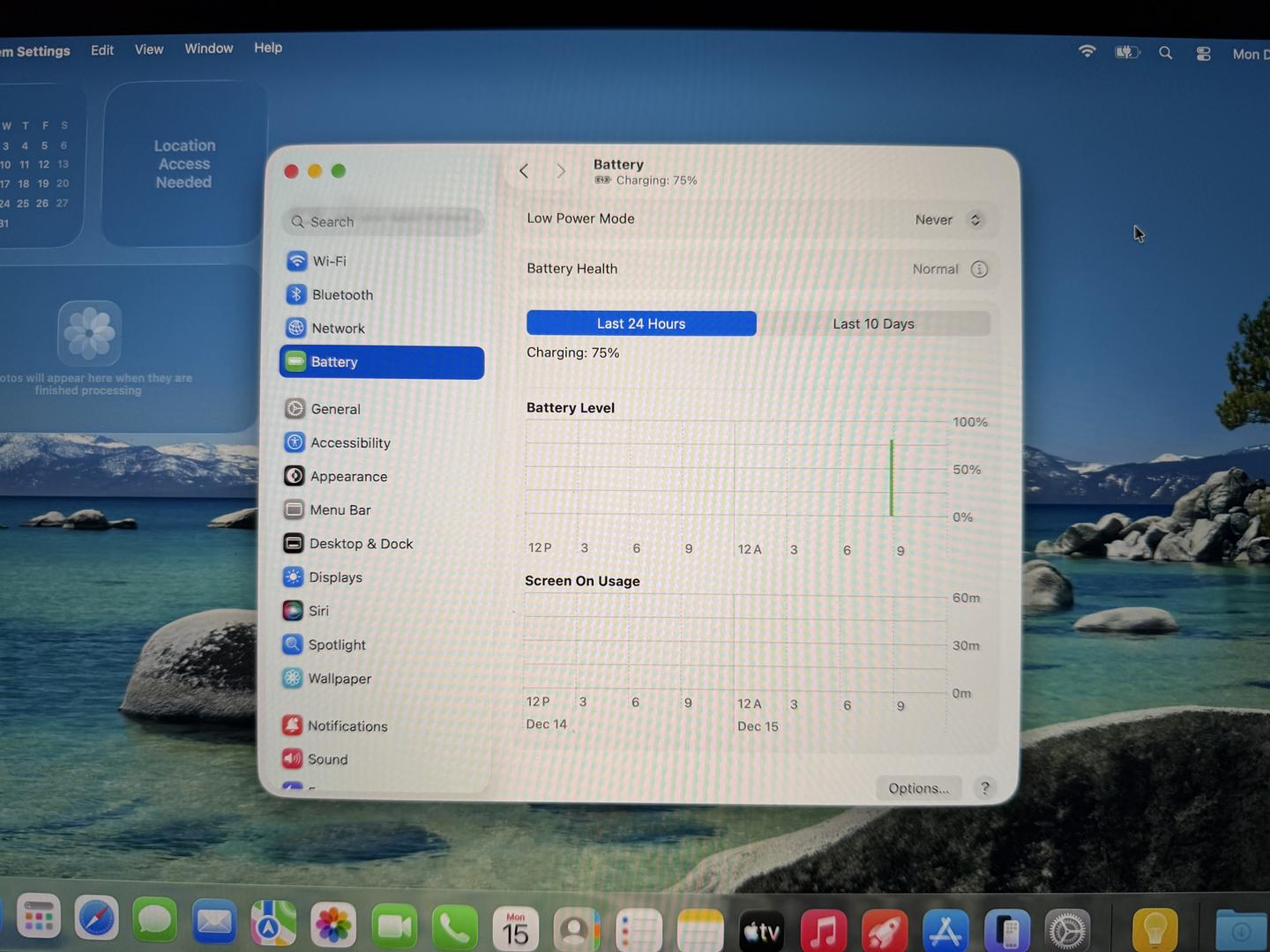This screenshot has width=1270, height=952.
Task: Select Bluetooth in the sidebar
Action: pyautogui.click(x=341, y=294)
